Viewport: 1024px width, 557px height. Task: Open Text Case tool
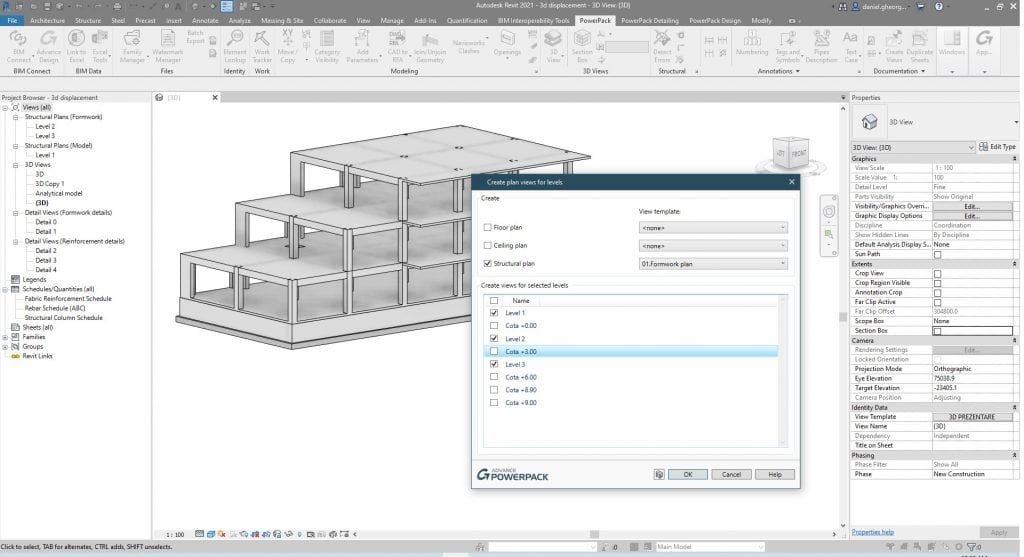point(850,46)
